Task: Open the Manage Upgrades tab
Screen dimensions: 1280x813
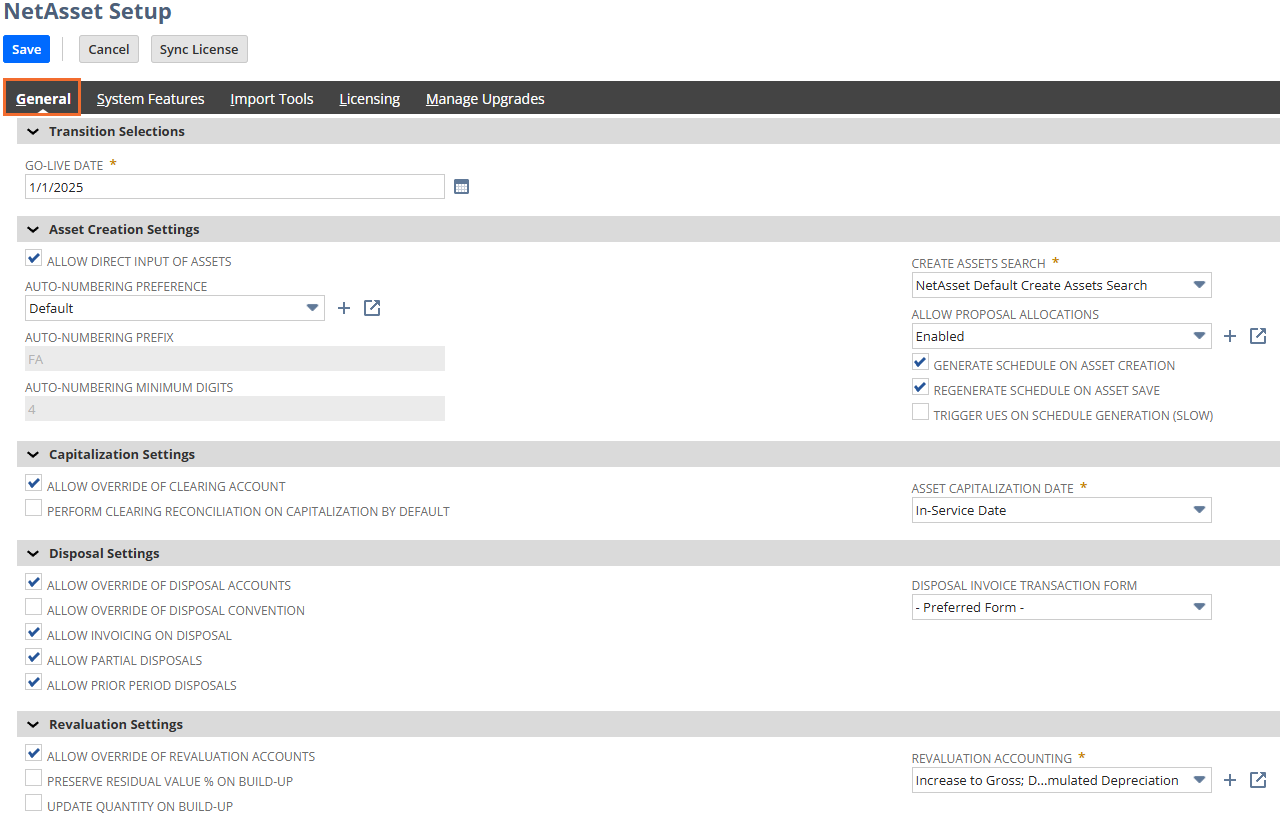Action: pyautogui.click(x=485, y=99)
